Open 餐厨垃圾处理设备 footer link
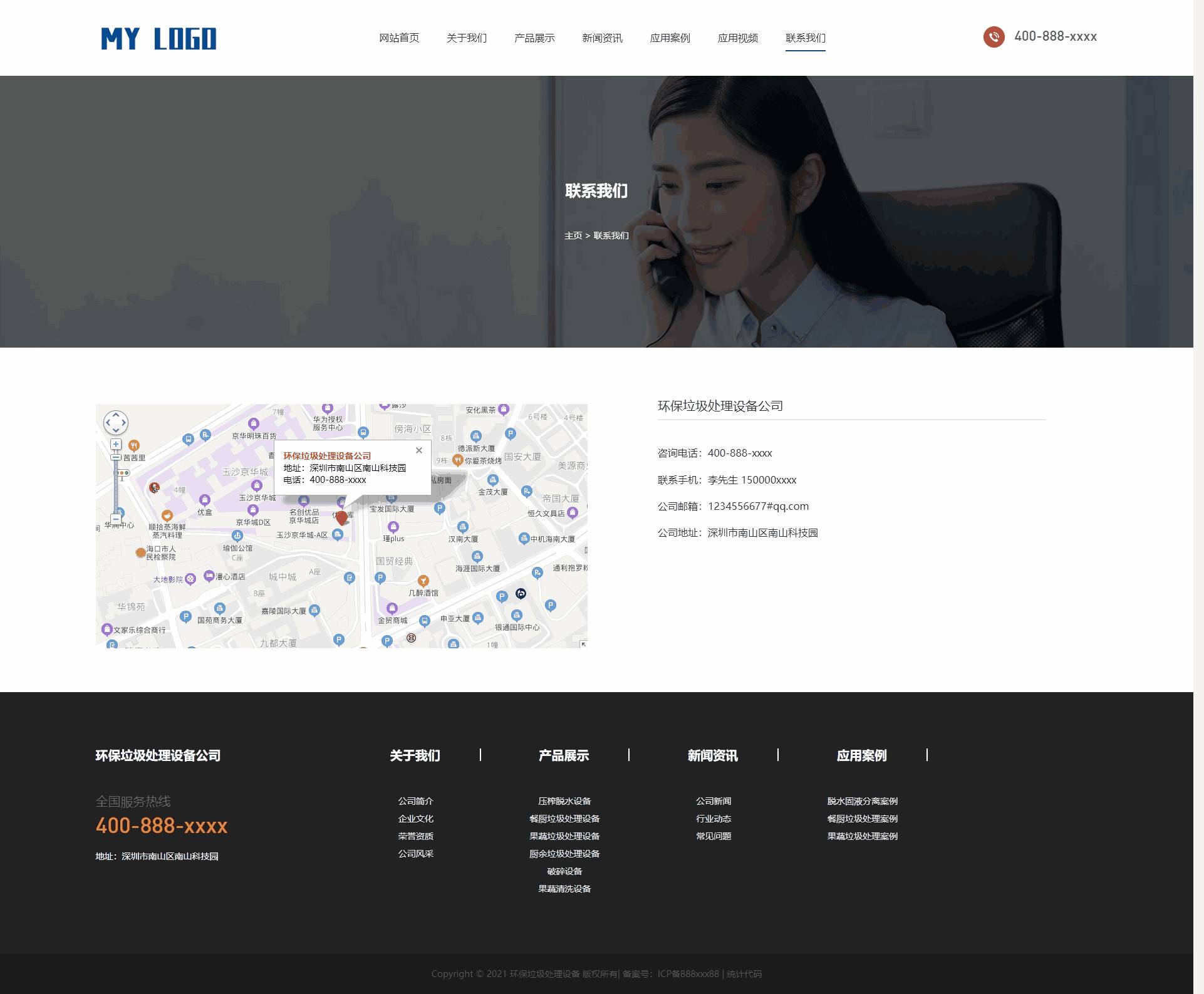This screenshot has height=994, width=1204. tap(564, 819)
